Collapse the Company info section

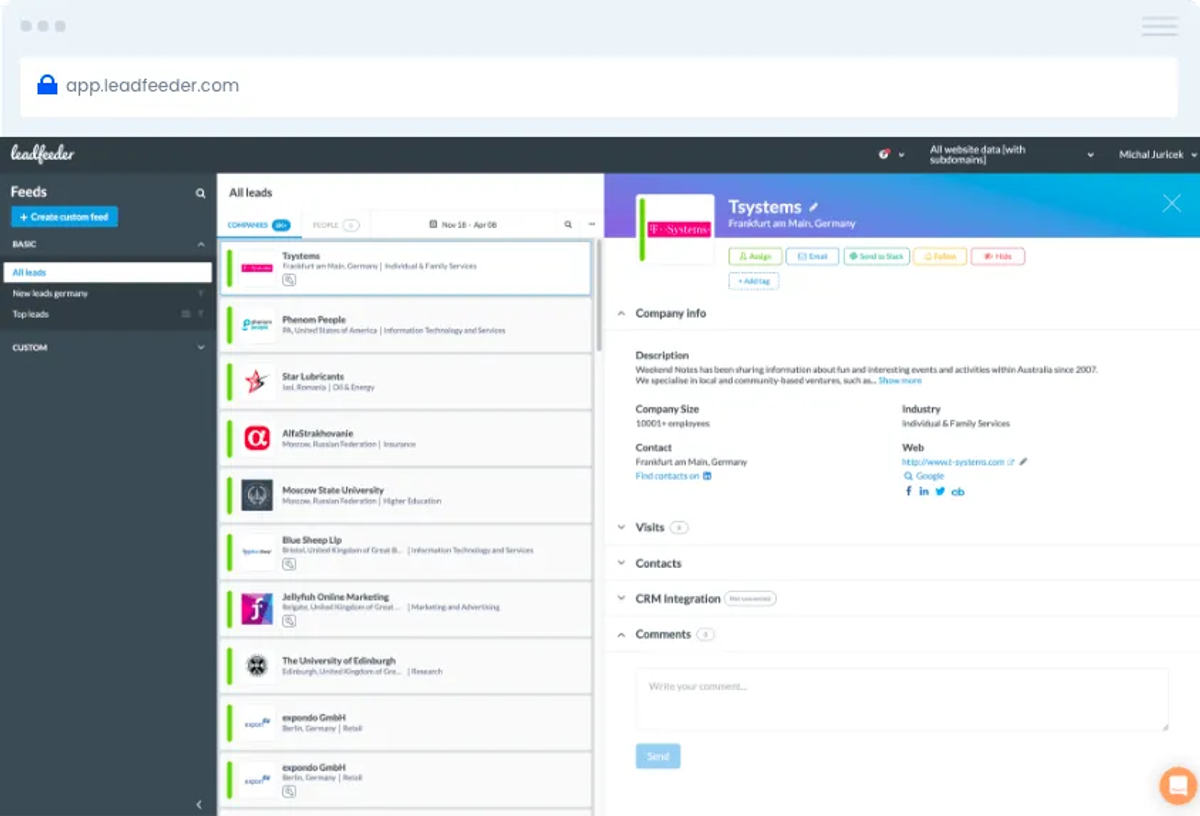tap(622, 313)
